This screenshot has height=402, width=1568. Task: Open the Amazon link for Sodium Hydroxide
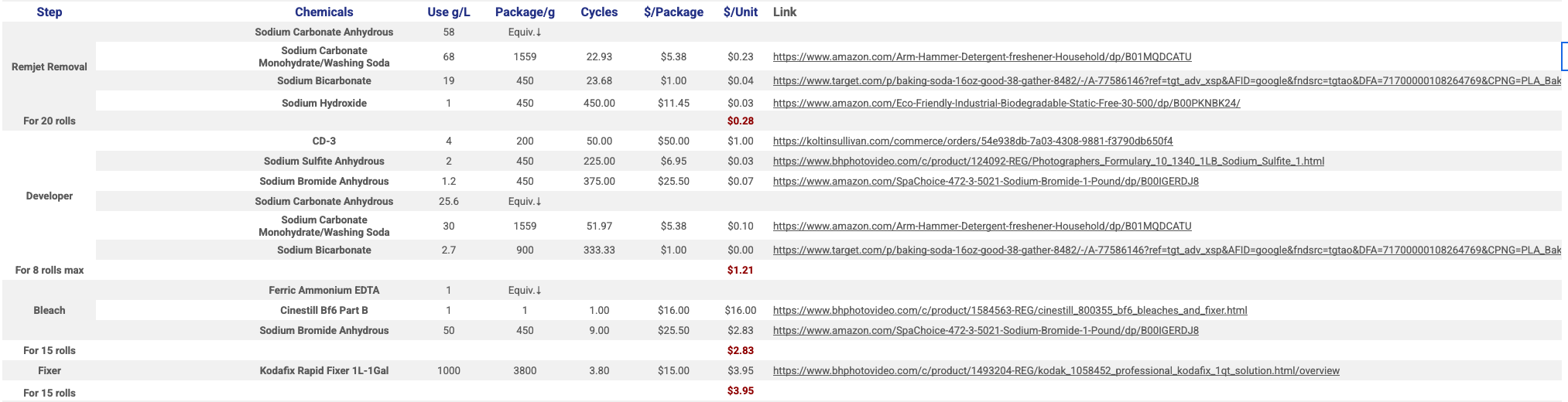[1006, 103]
